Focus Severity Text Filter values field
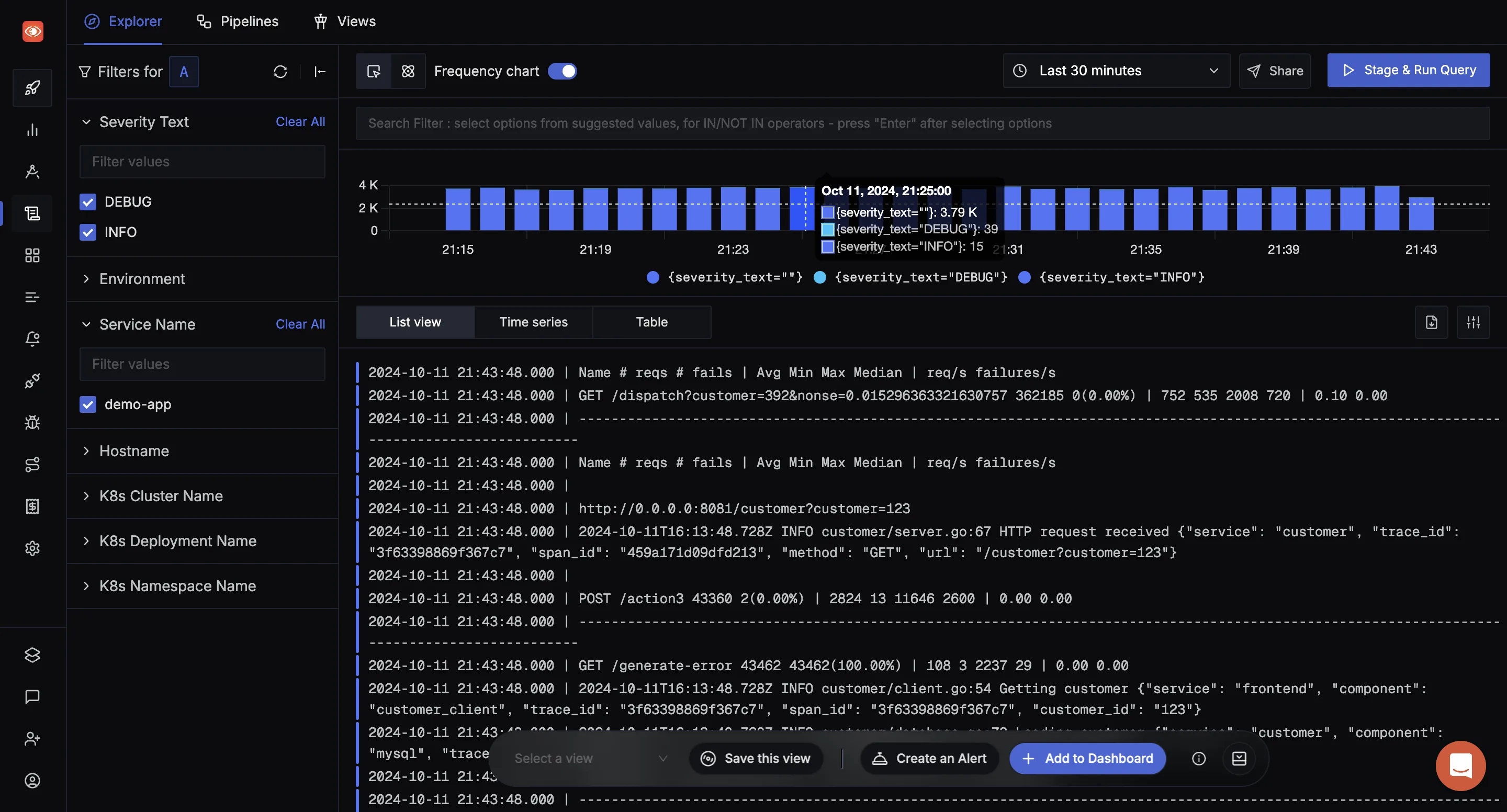The height and width of the screenshot is (812, 1507). coord(202,162)
